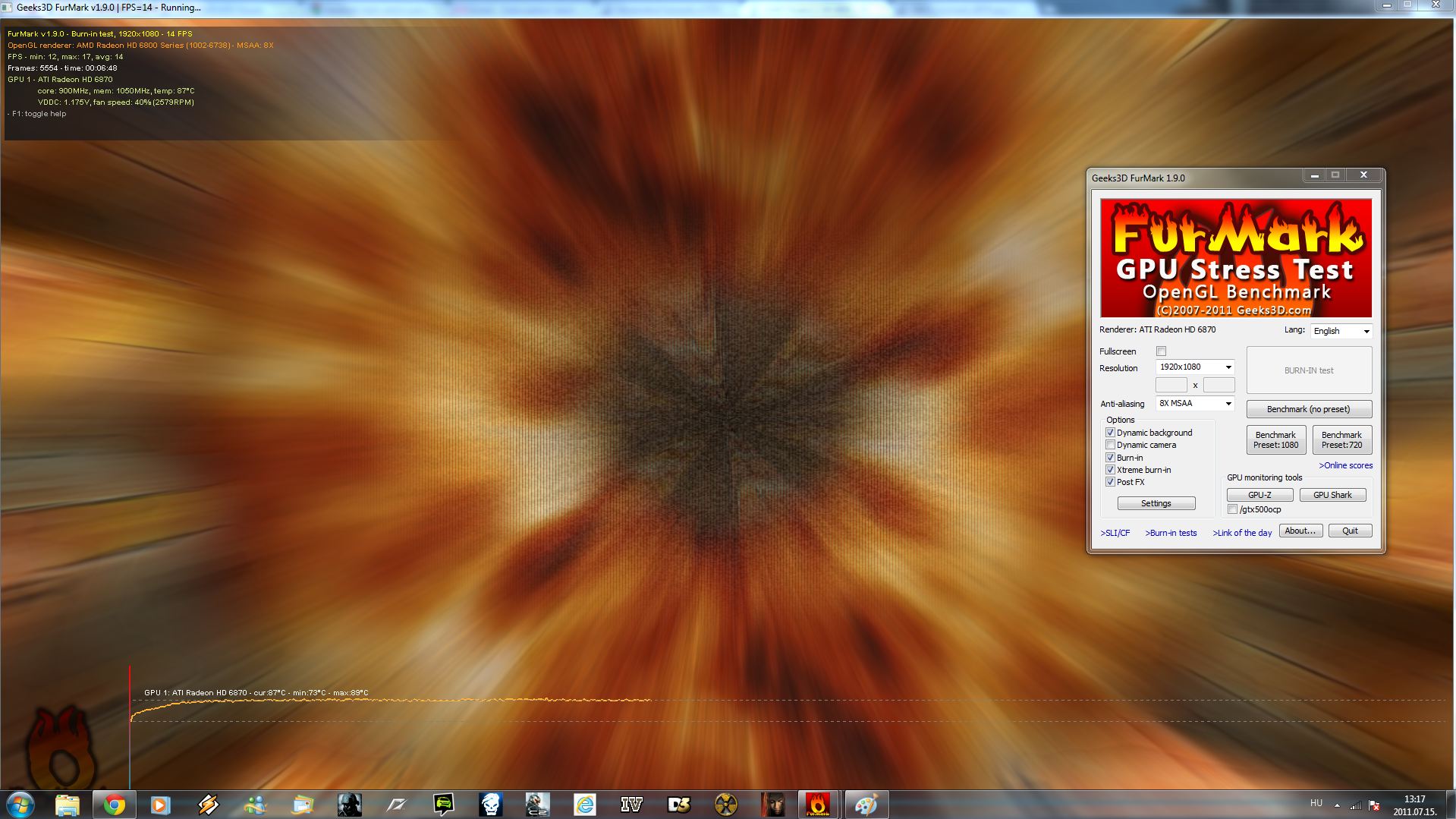Switch to FurMark taskbar button

(x=818, y=805)
